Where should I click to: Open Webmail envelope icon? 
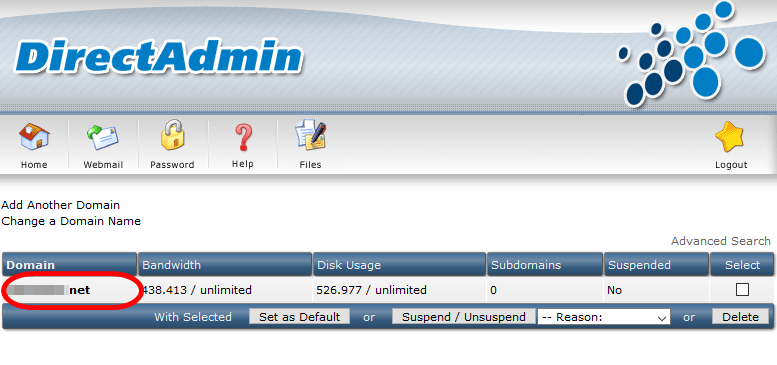pos(103,138)
